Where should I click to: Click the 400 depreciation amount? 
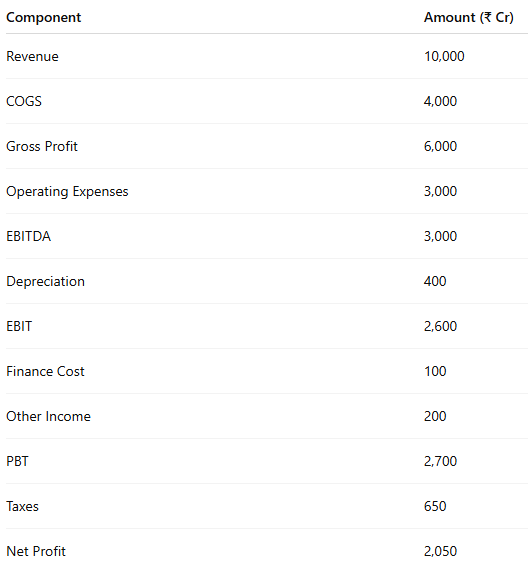pos(435,281)
